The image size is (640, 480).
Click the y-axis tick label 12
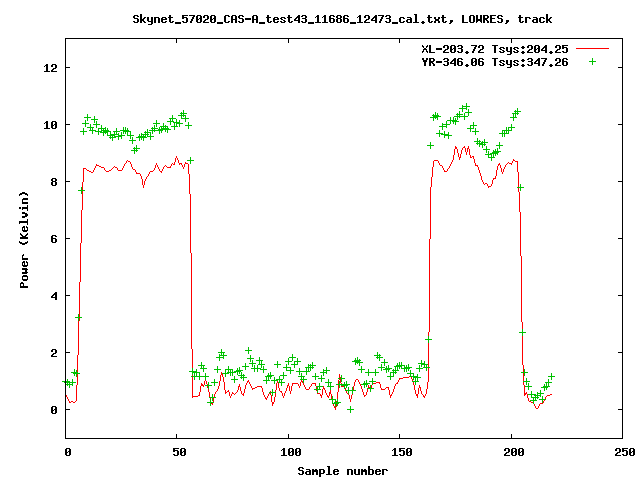[51, 68]
